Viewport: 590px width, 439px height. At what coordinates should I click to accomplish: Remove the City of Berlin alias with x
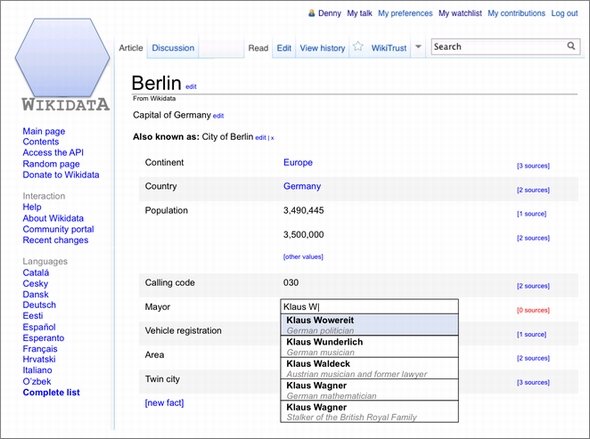(272, 138)
